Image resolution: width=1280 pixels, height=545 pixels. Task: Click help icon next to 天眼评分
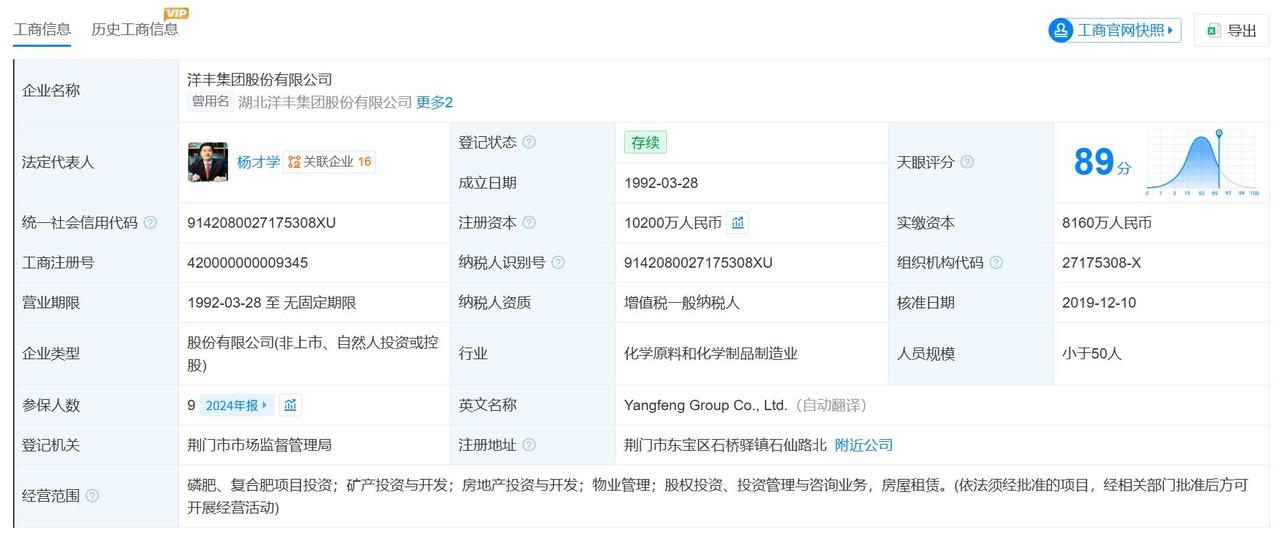(x=967, y=162)
